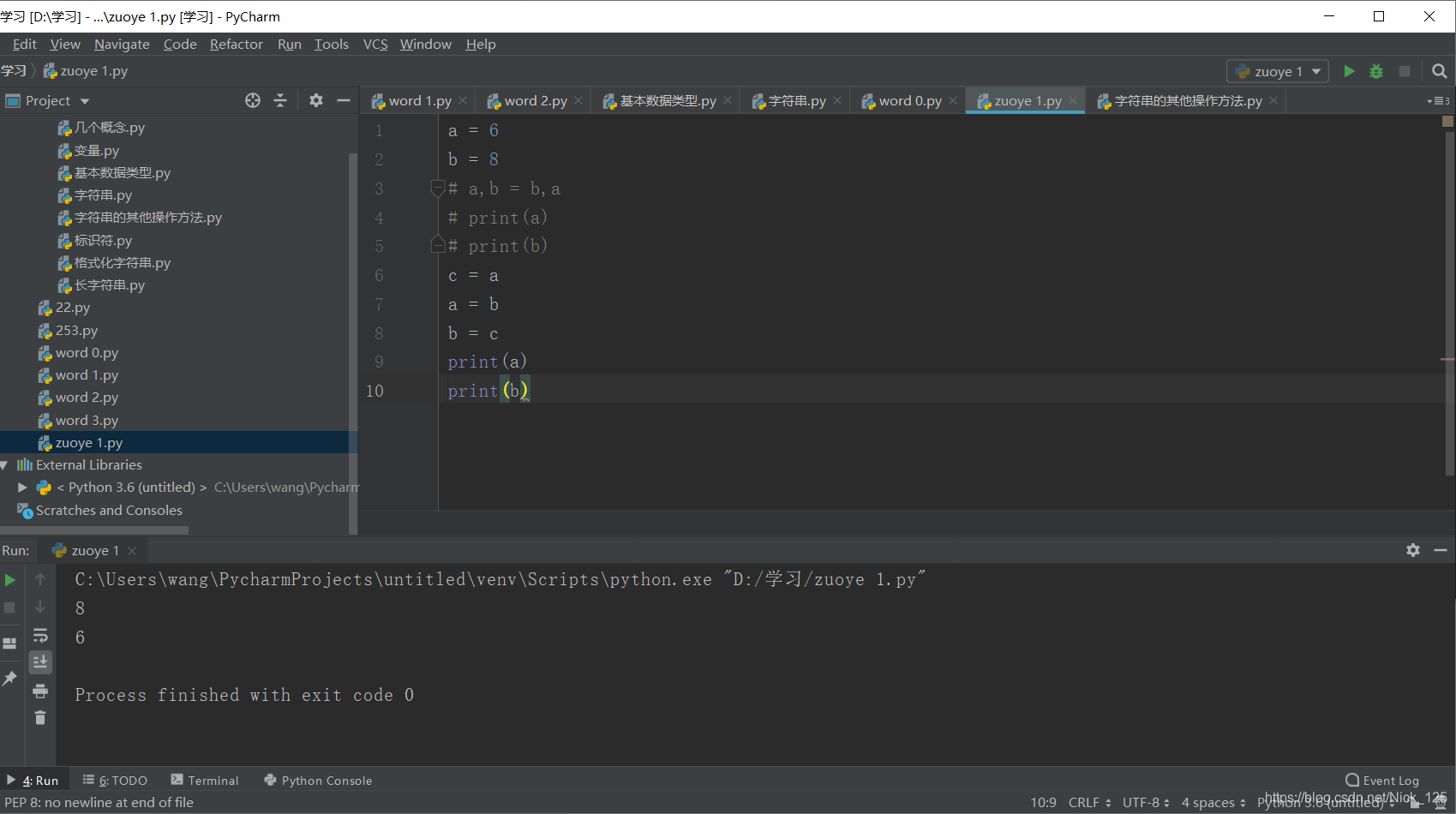Open the VCS menu
Viewport: 1456px width, 814px height.
click(x=375, y=45)
